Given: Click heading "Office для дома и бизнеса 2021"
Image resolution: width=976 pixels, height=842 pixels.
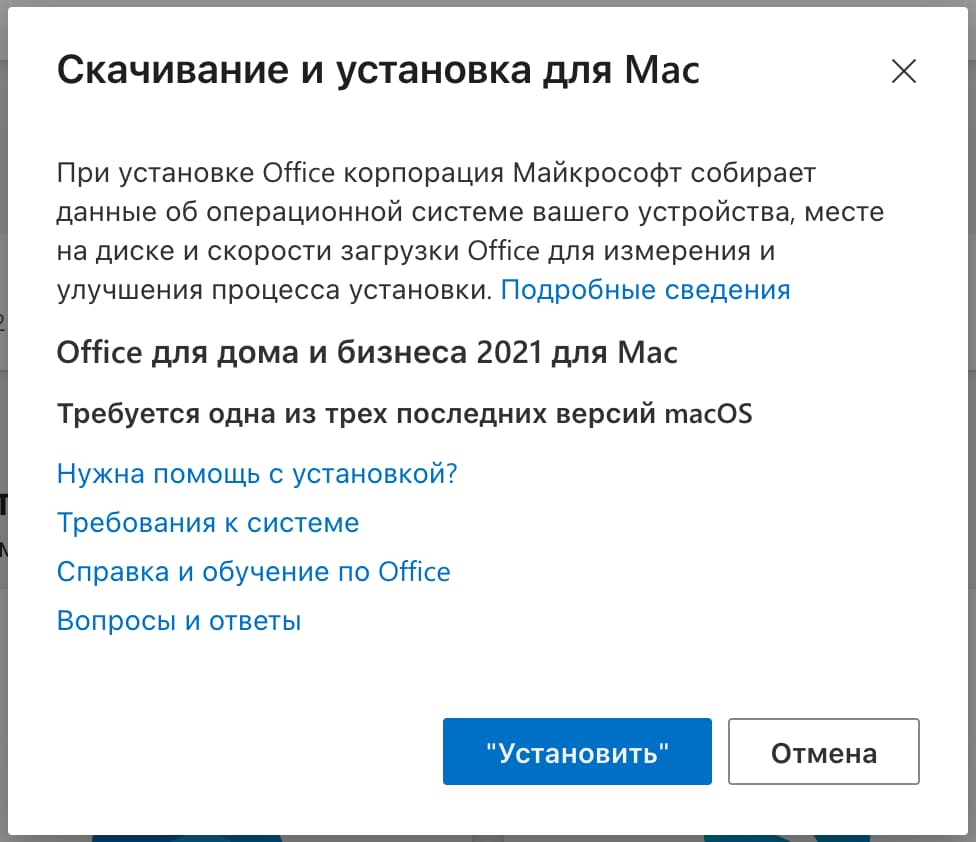Looking at the screenshot, I should coord(366,352).
